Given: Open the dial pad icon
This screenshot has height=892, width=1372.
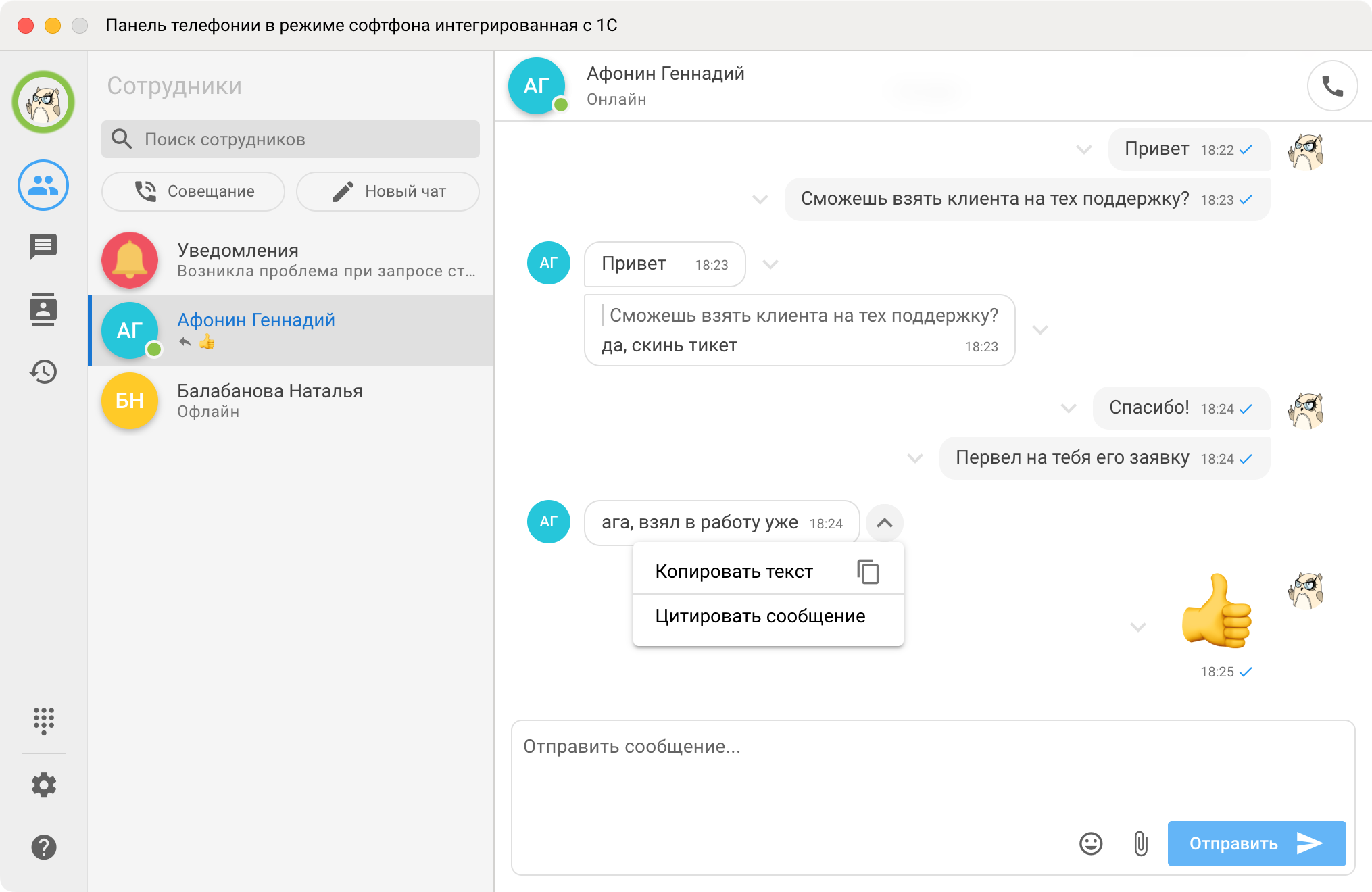Looking at the screenshot, I should [x=43, y=720].
